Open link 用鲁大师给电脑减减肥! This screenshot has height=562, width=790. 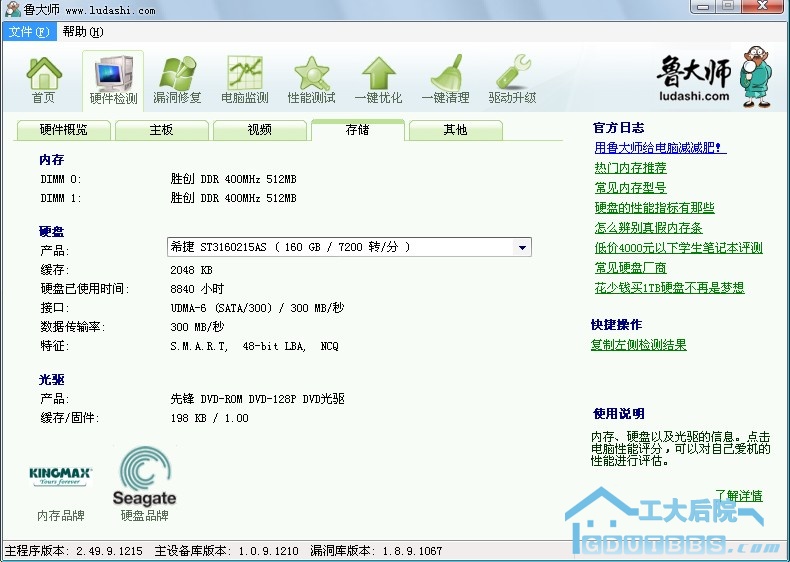[x=660, y=148]
